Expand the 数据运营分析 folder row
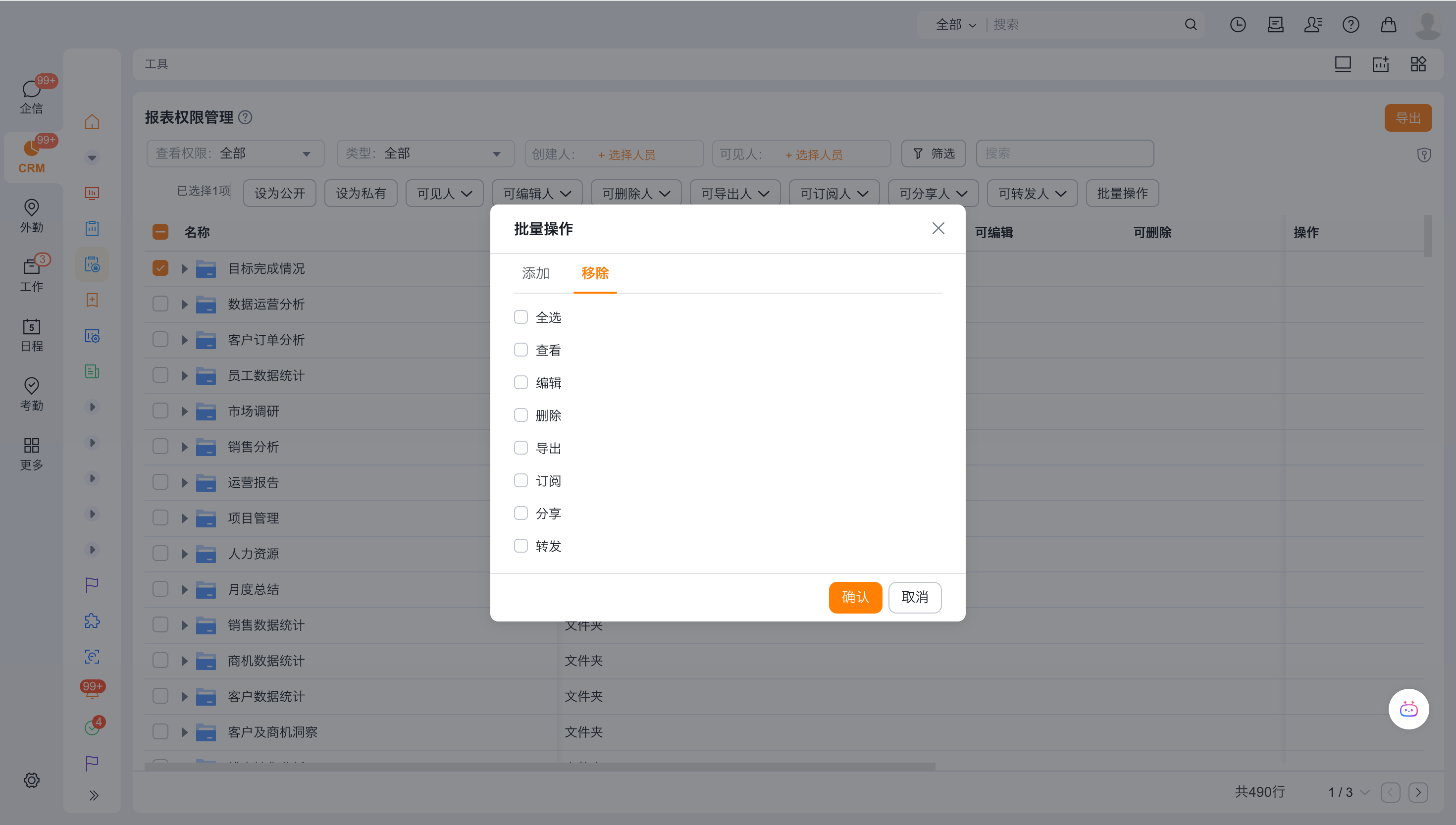This screenshot has height=825, width=1456. coord(185,304)
